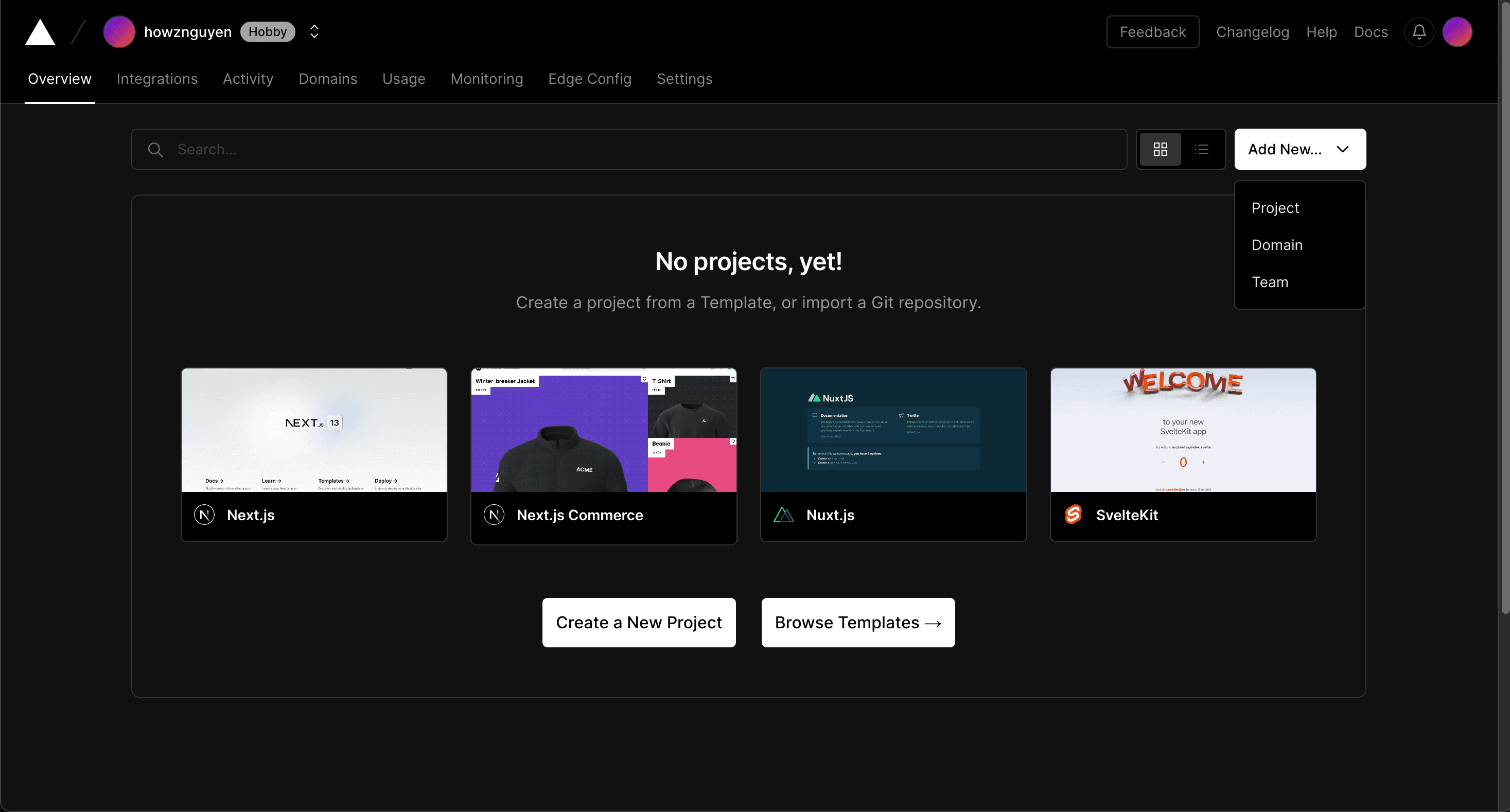Click Create a New Project
Viewport: 1510px width, 812px height.
point(639,623)
